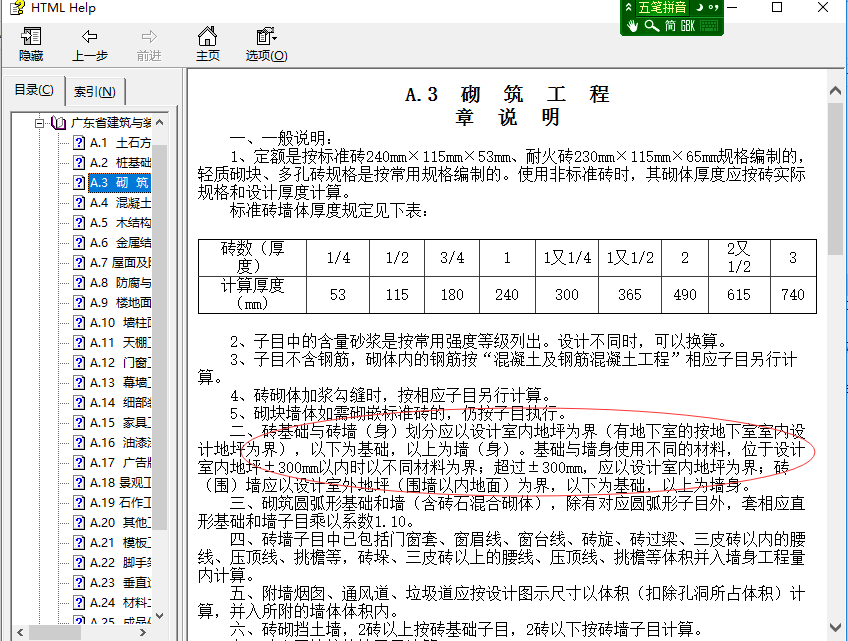Screen dimensions: 848x641
Task: Click the heading A.3 砌筑工程
Action: 507,94
